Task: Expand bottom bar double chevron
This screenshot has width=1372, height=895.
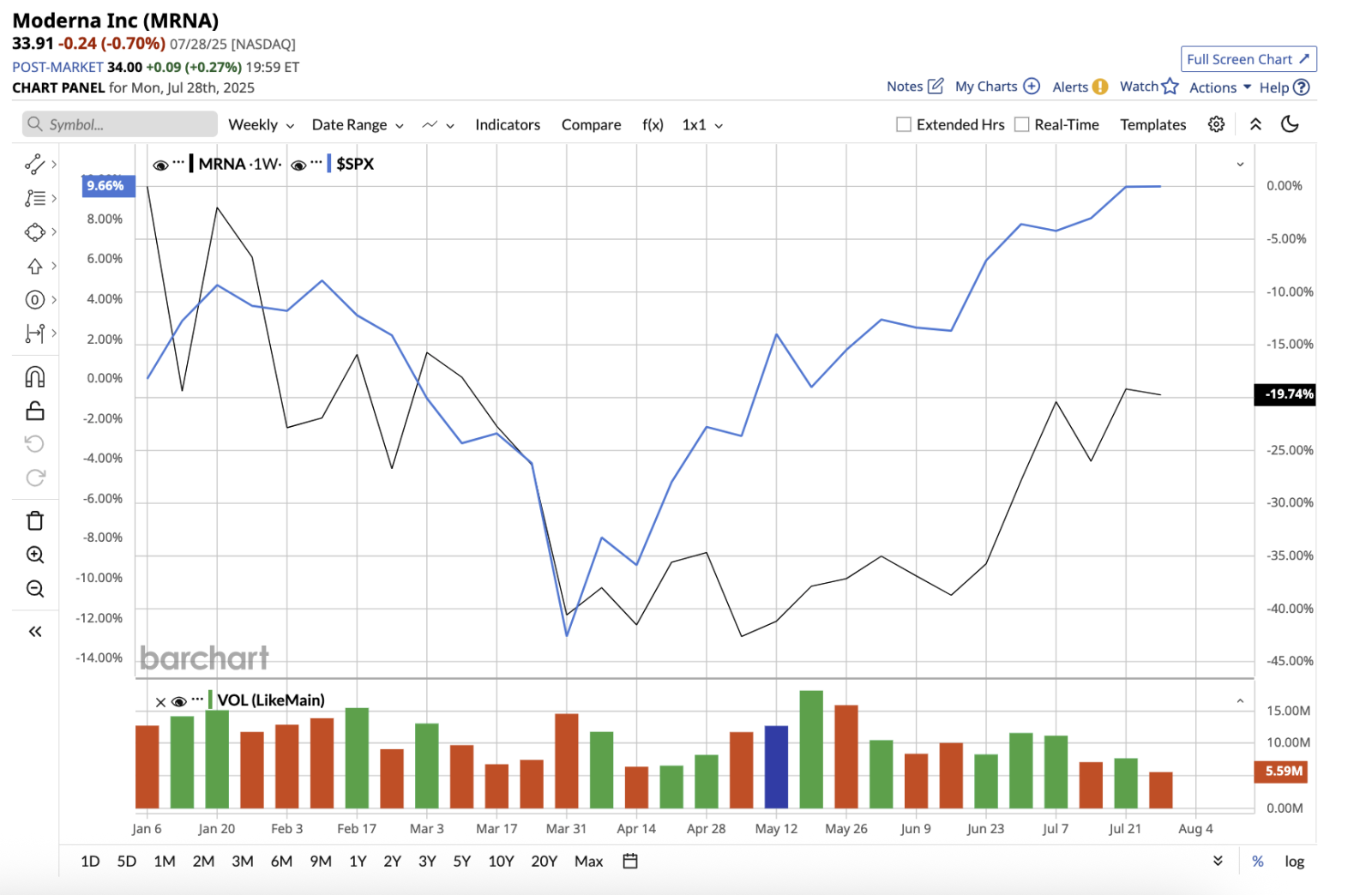Action: click(x=1218, y=861)
